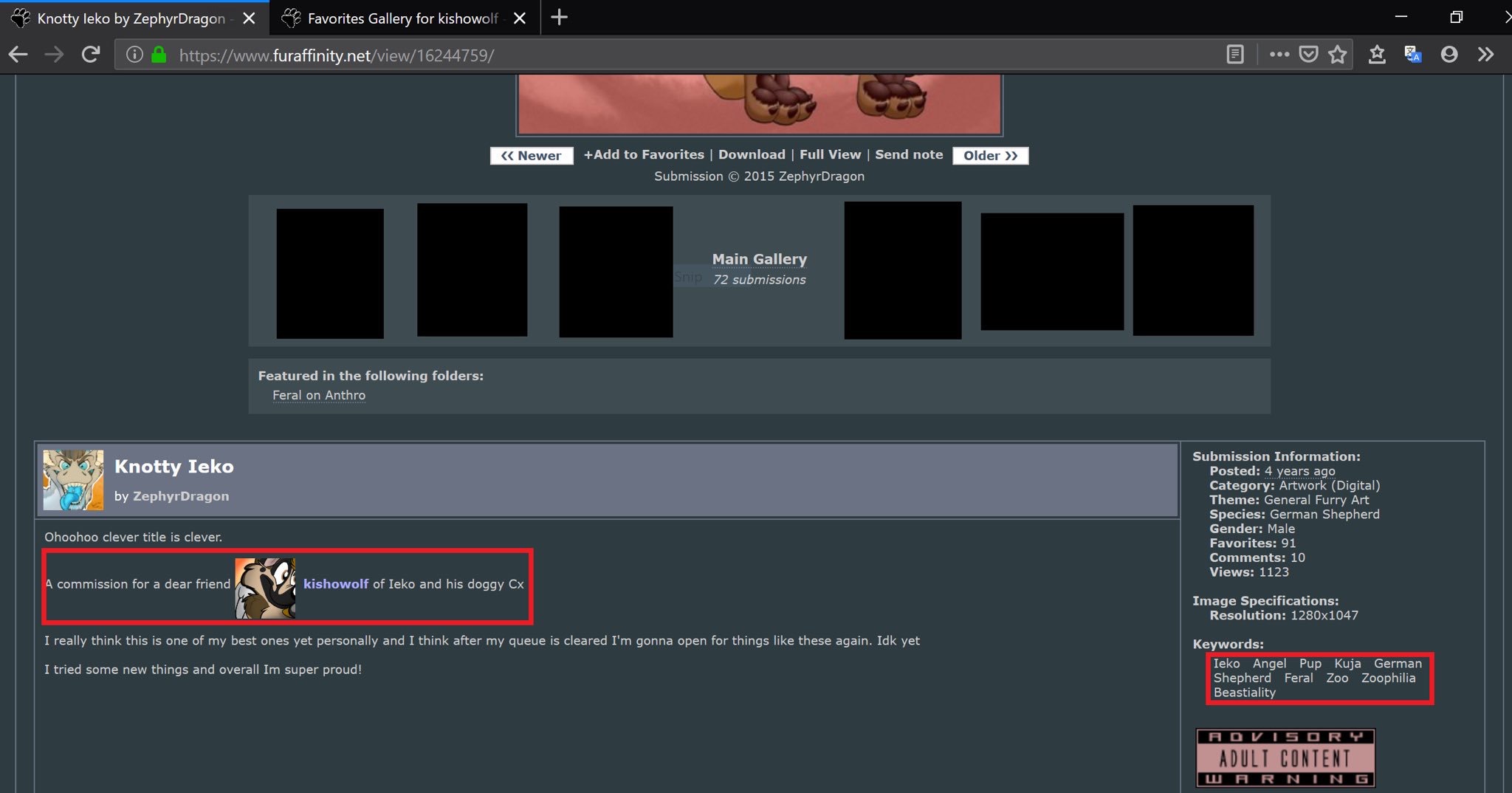Click kishowolf's avatar in description

pos(265,588)
